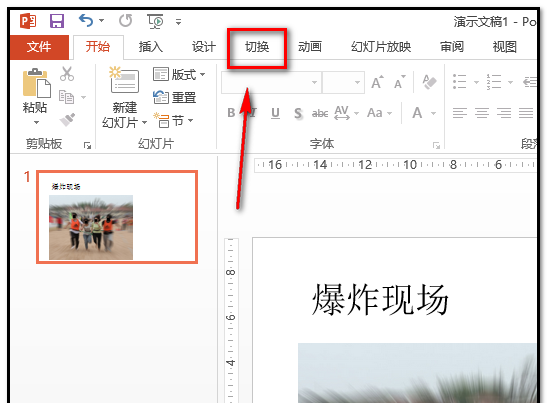The height and width of the screenshot is (403, 547).
Task: Click the redo/repeat icon
Action: (126, 21)
